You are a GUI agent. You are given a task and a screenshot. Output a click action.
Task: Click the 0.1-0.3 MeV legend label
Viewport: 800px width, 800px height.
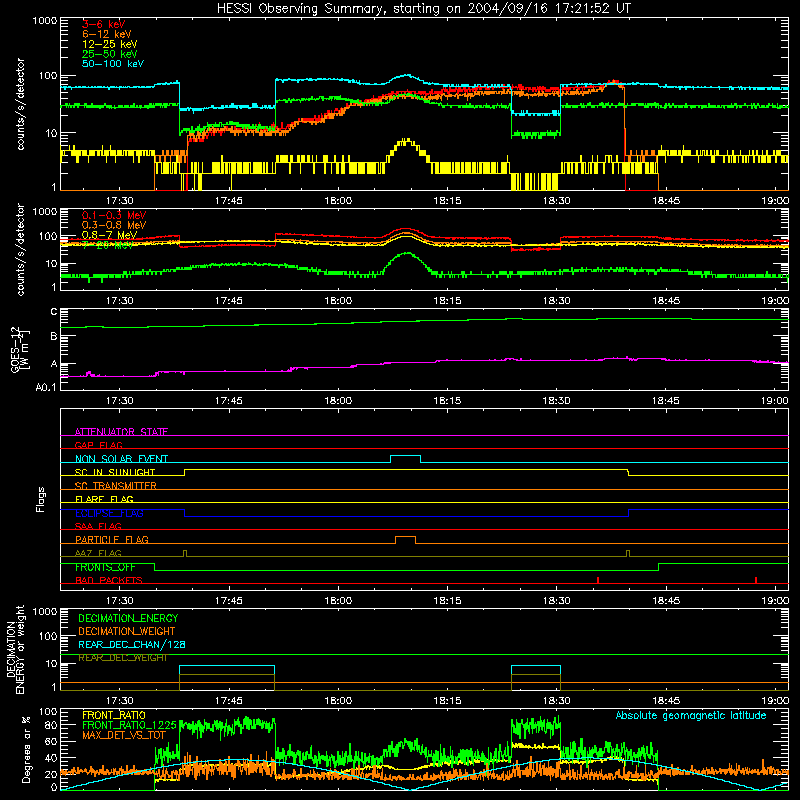coord(114,215)
